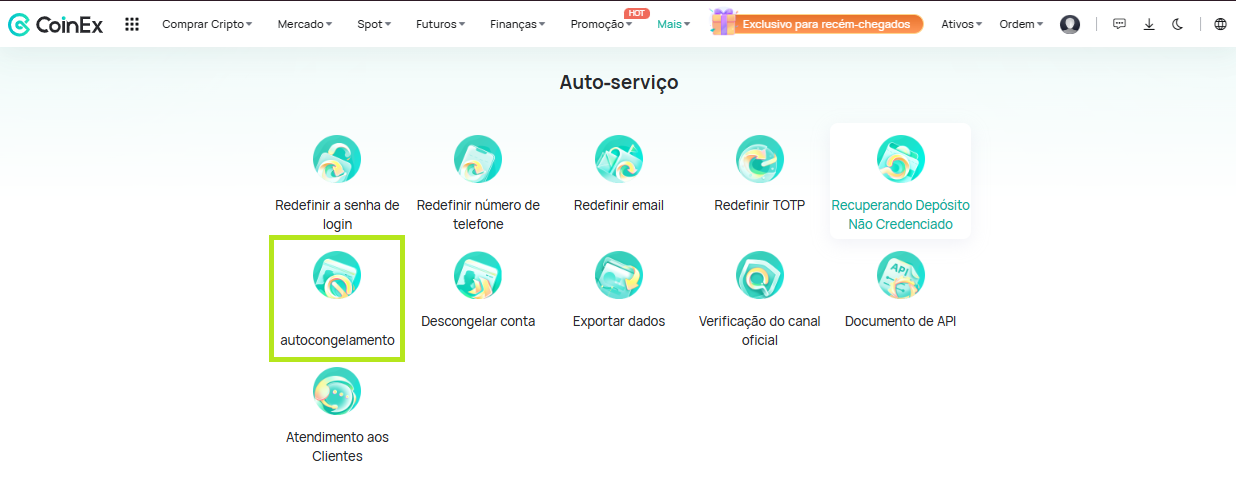Open the language globe icon
Screen dimensions: 1236x503
tap(1220, 24)
